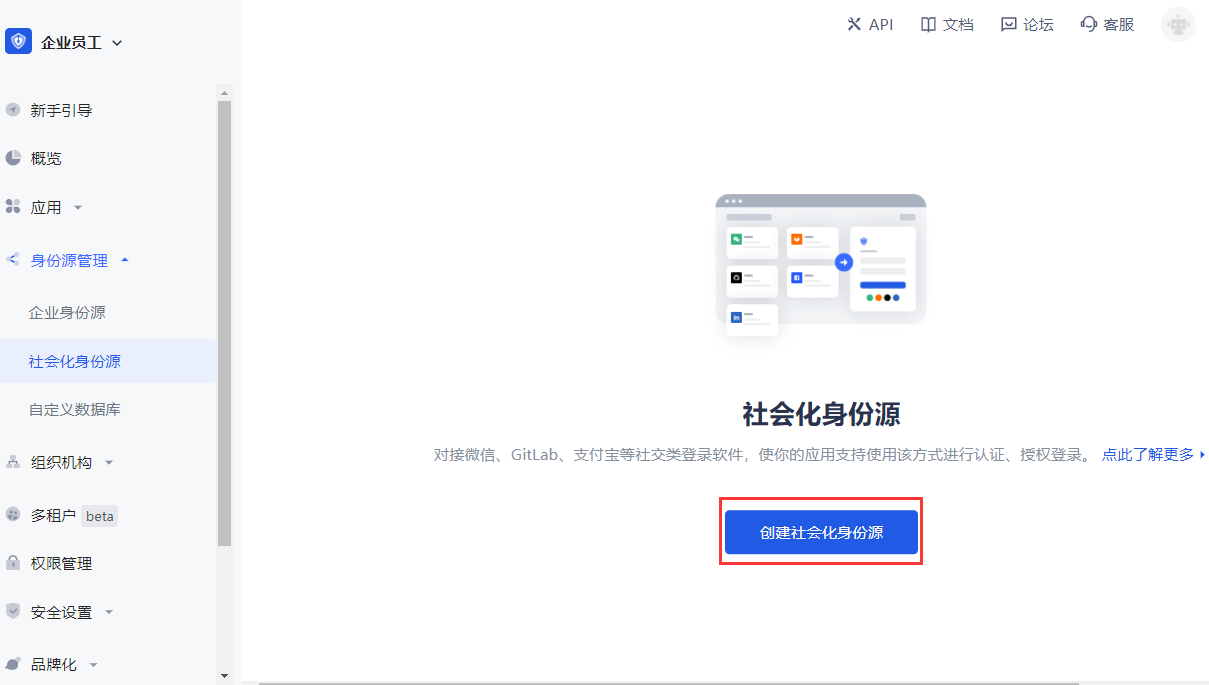Open the user avatar robot icon
This screenshot has width=1209, height=685.
(1178, 24)
